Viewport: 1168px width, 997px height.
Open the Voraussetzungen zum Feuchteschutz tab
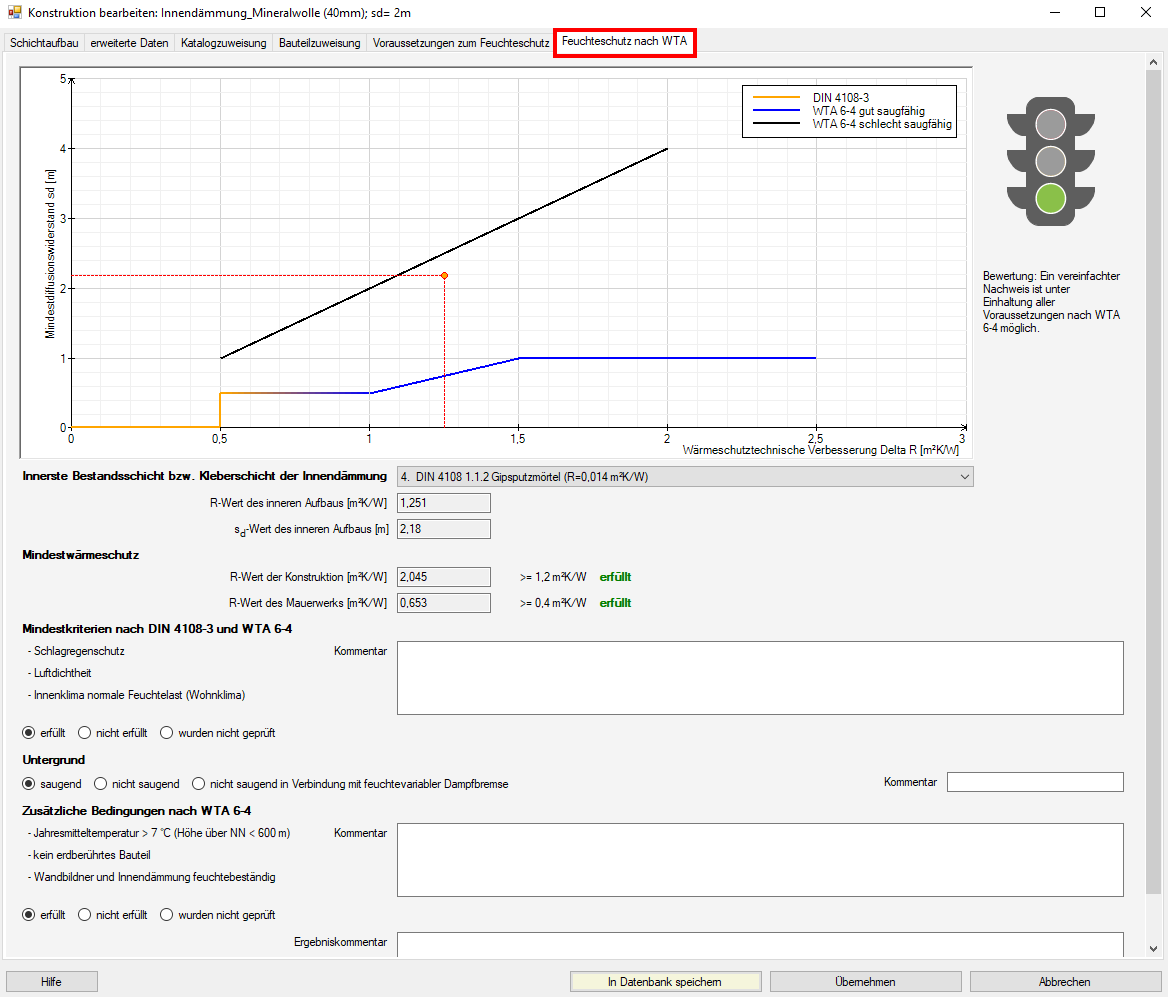tap(460, 43)
